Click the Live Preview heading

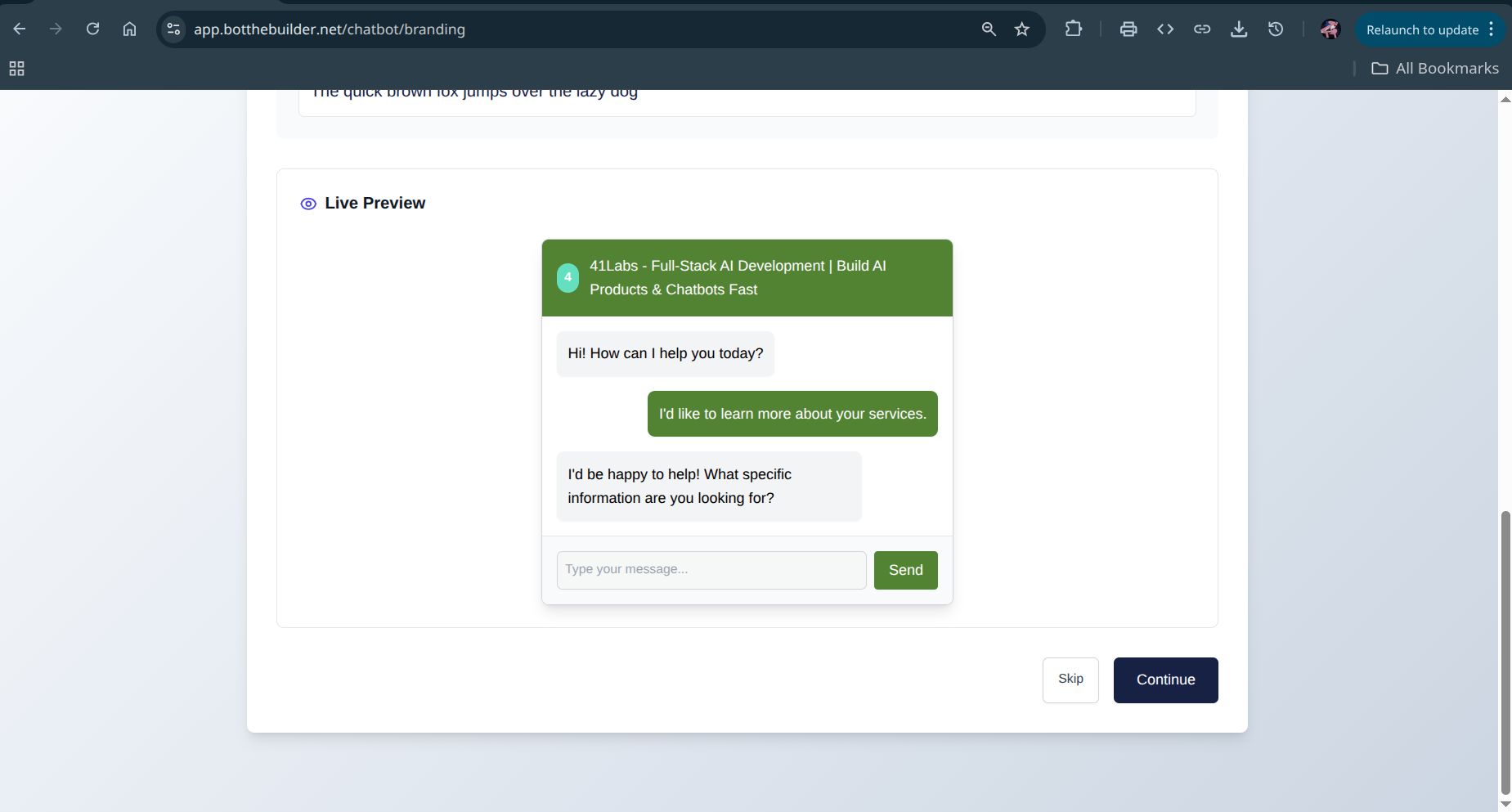375,203
